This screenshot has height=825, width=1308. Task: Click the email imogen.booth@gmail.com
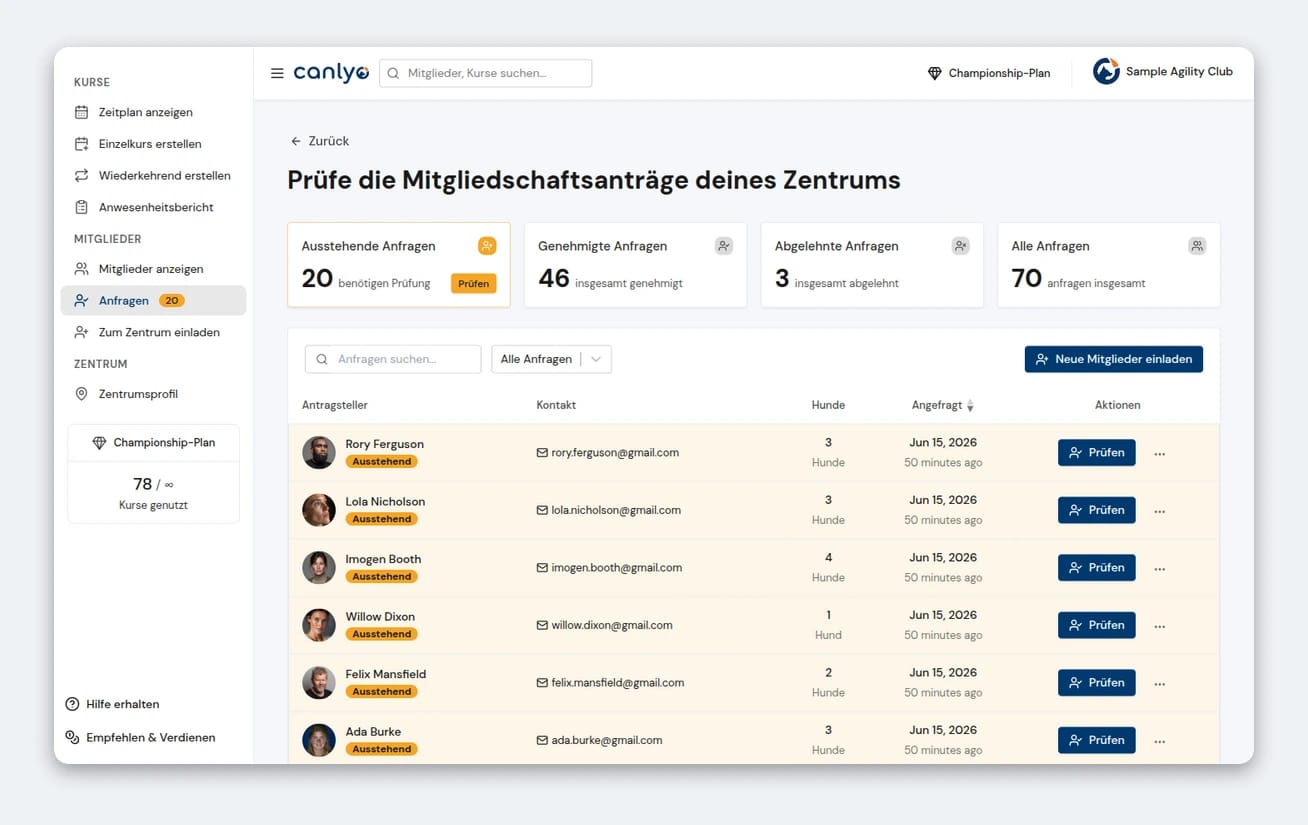[617, 567]
